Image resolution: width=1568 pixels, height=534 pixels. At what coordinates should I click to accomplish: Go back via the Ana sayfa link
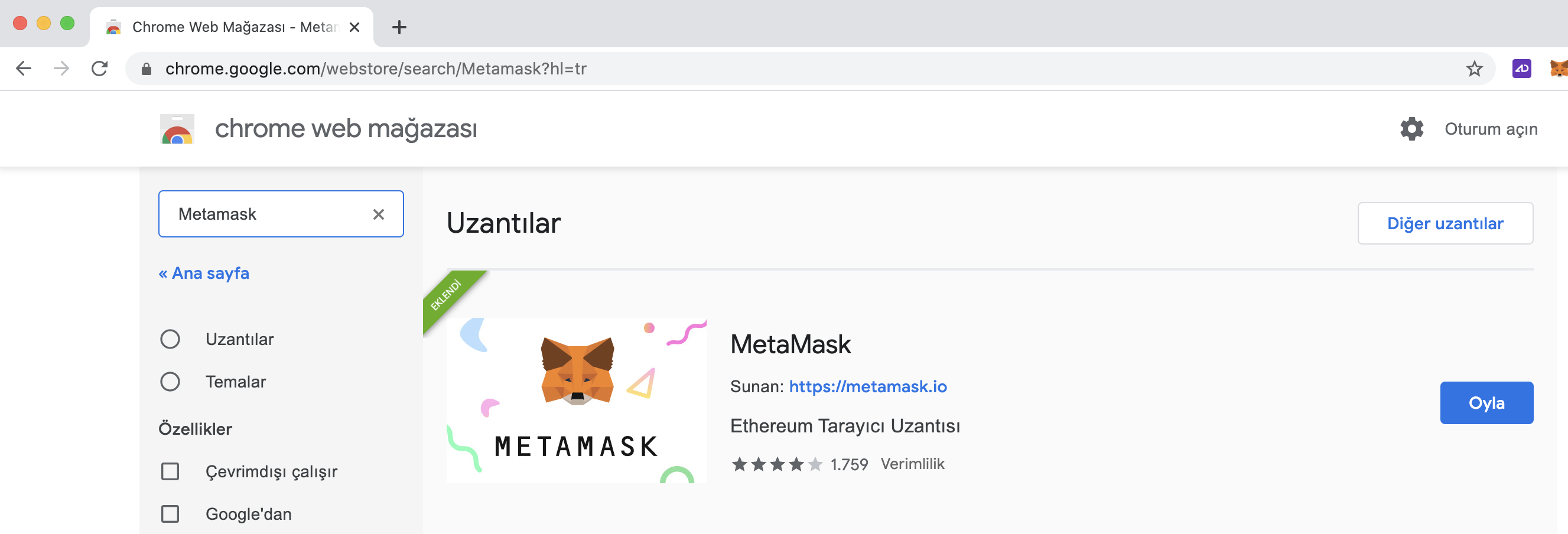tap(204, 273)
